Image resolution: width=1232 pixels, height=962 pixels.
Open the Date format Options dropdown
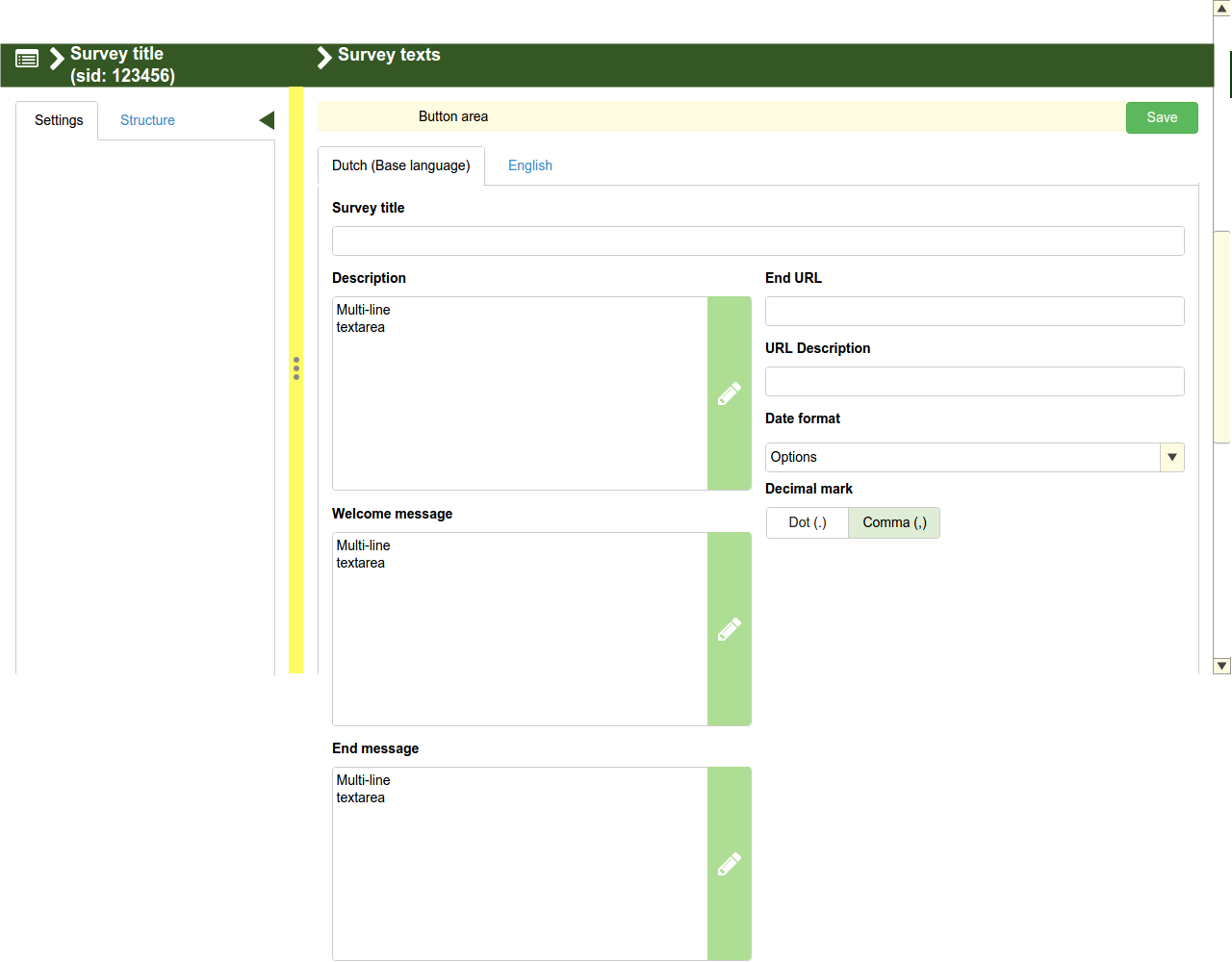click(x=962, y=457)
